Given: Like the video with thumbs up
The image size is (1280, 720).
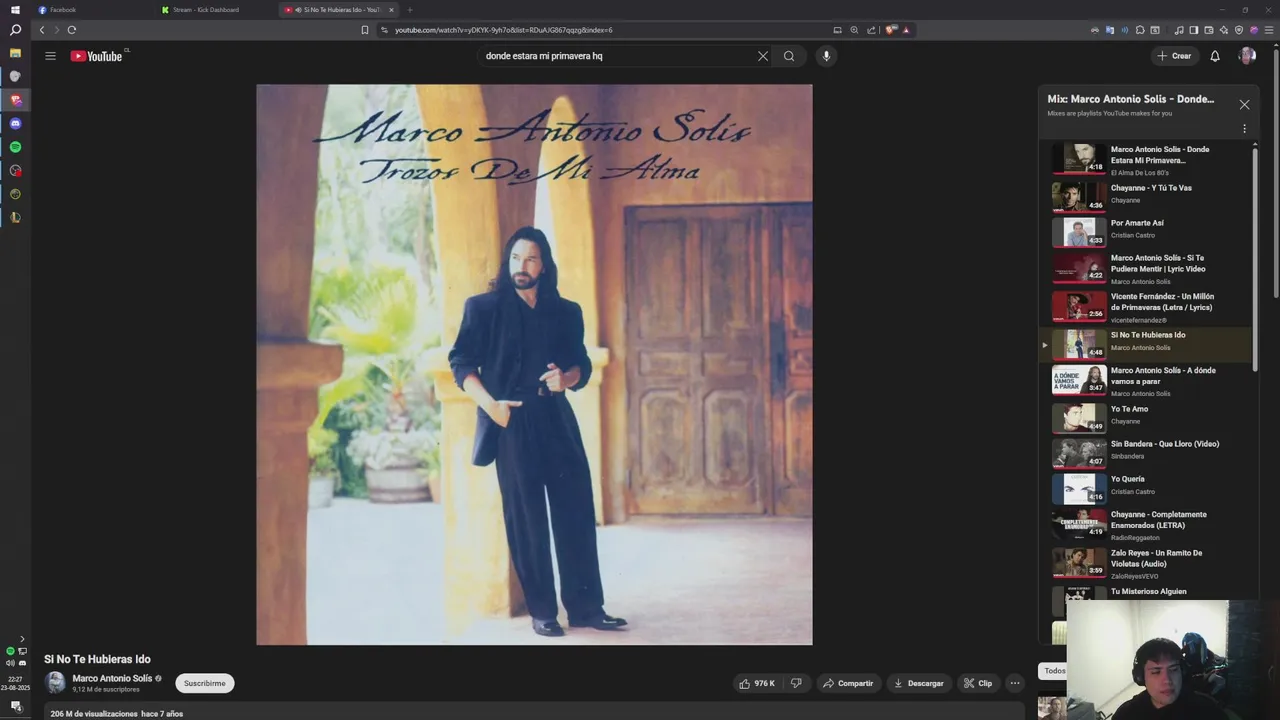Looking at the screenshot, I should pos(757,683).
